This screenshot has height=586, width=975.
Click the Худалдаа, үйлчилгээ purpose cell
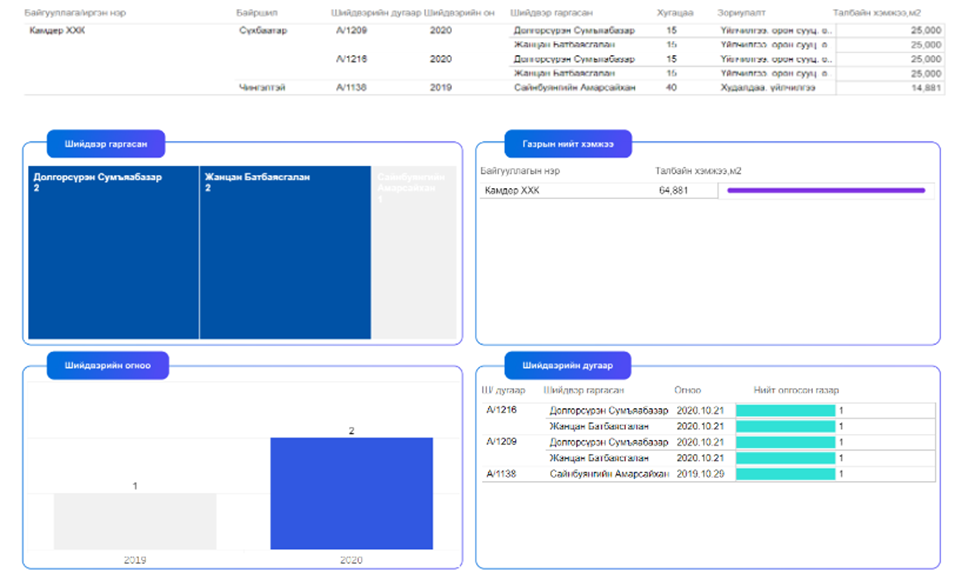click(768, 88)
